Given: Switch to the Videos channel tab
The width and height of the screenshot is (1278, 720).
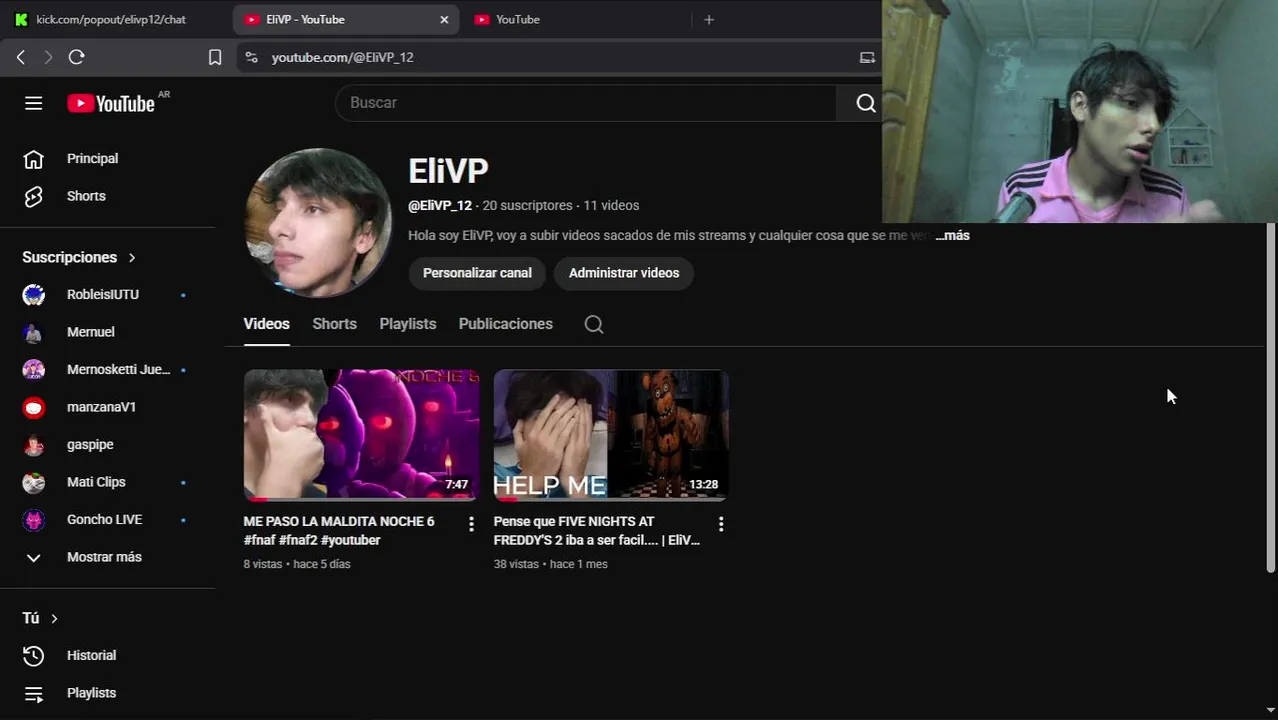Looking at the screenshot, I should pos(266,324).
